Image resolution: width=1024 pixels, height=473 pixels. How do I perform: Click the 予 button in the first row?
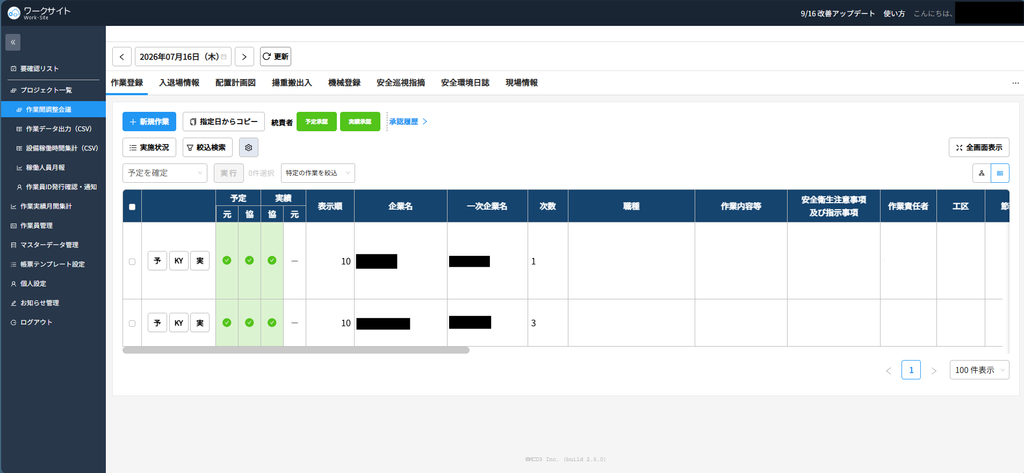[157, 261]
